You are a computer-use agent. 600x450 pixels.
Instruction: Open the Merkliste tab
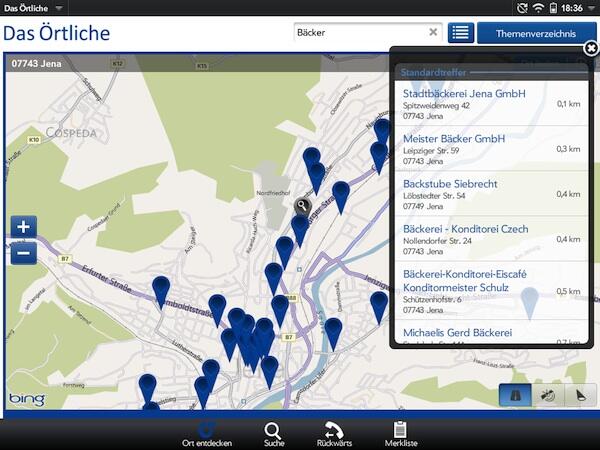click(401, 434)
